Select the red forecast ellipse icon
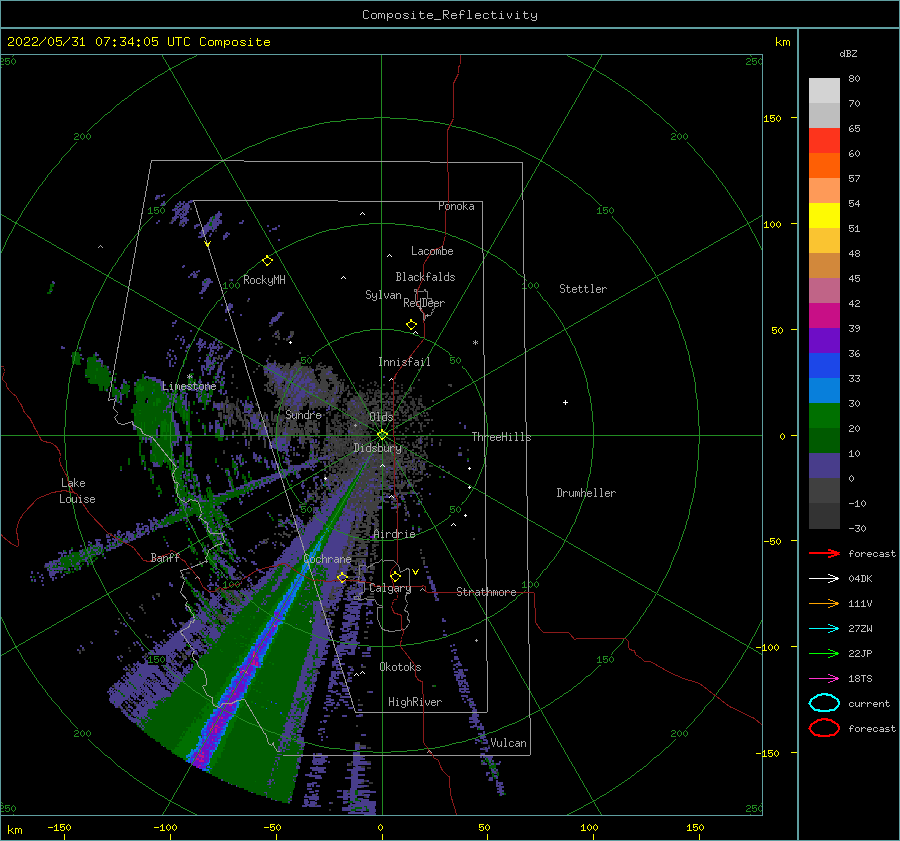This screenshot has width=900, height=841. [824, 728]
